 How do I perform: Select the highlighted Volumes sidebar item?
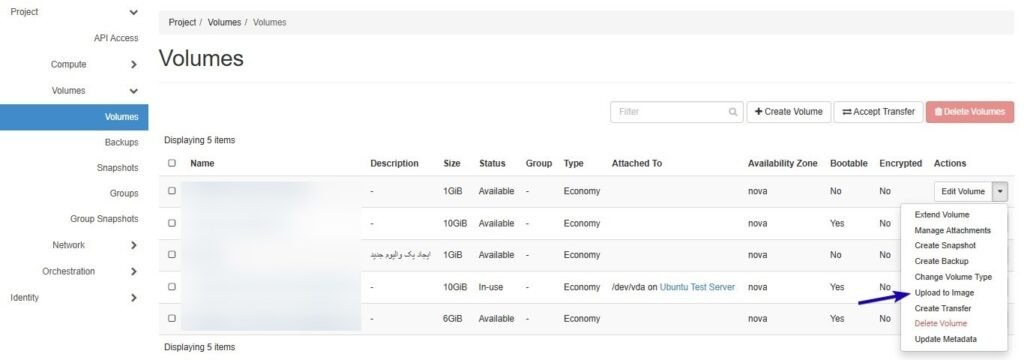(74, 117)
